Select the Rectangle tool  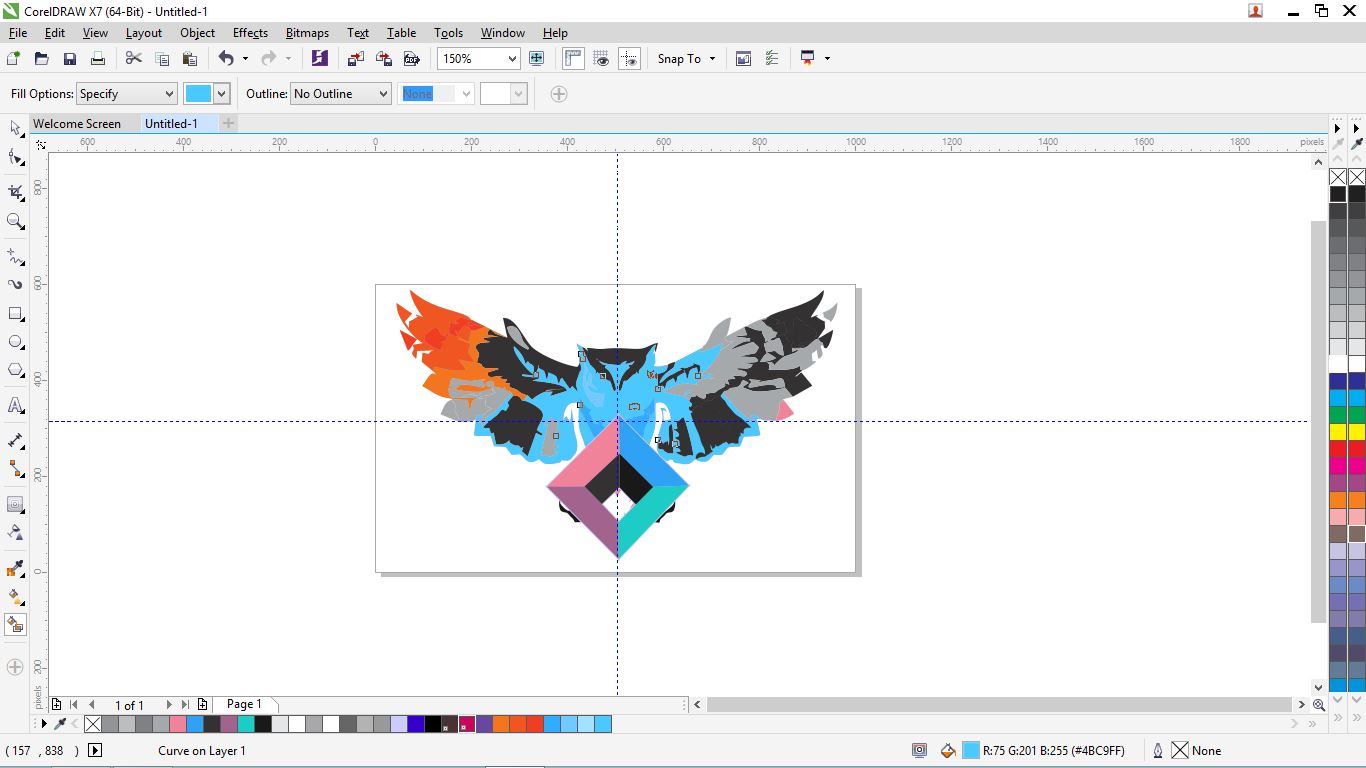[15, 313]
